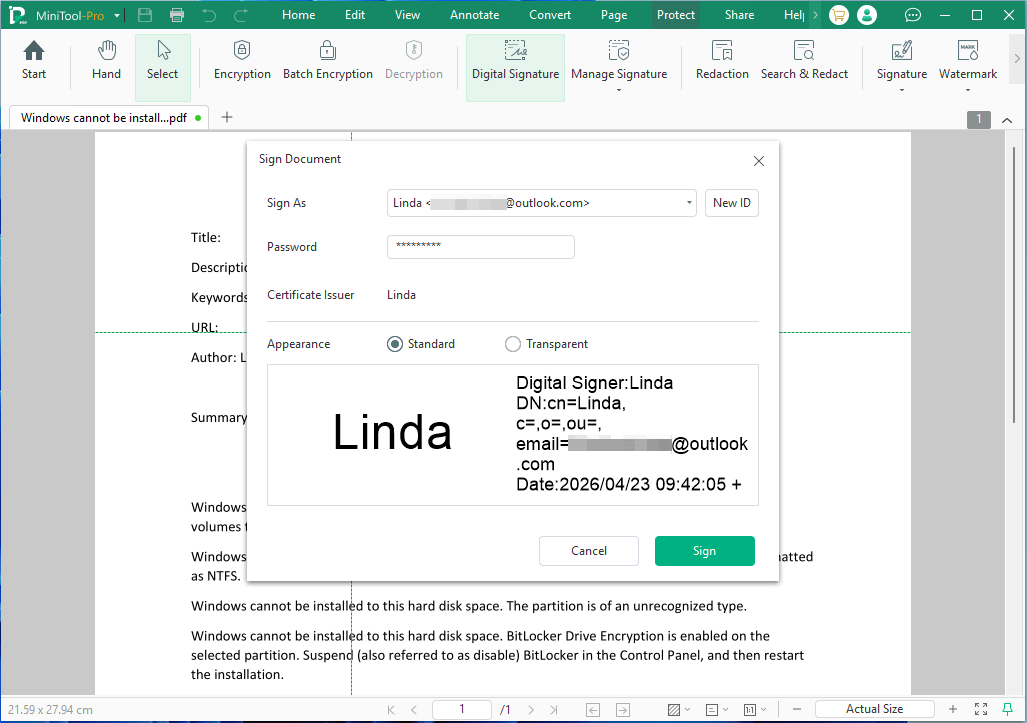
Task: Switch to the Protect ribbon tab
Action: click(676, 14)
